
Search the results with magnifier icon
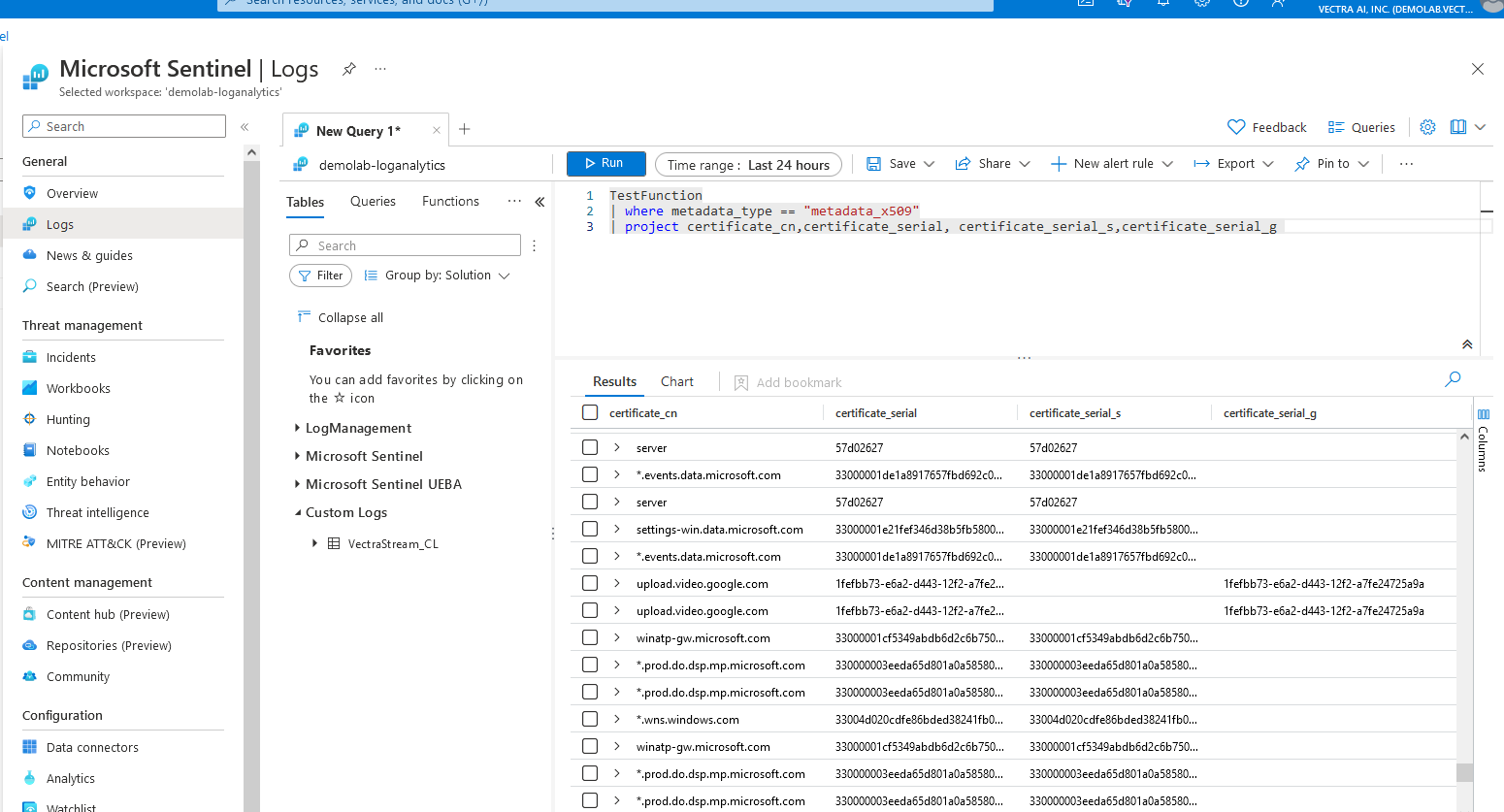1453,379
